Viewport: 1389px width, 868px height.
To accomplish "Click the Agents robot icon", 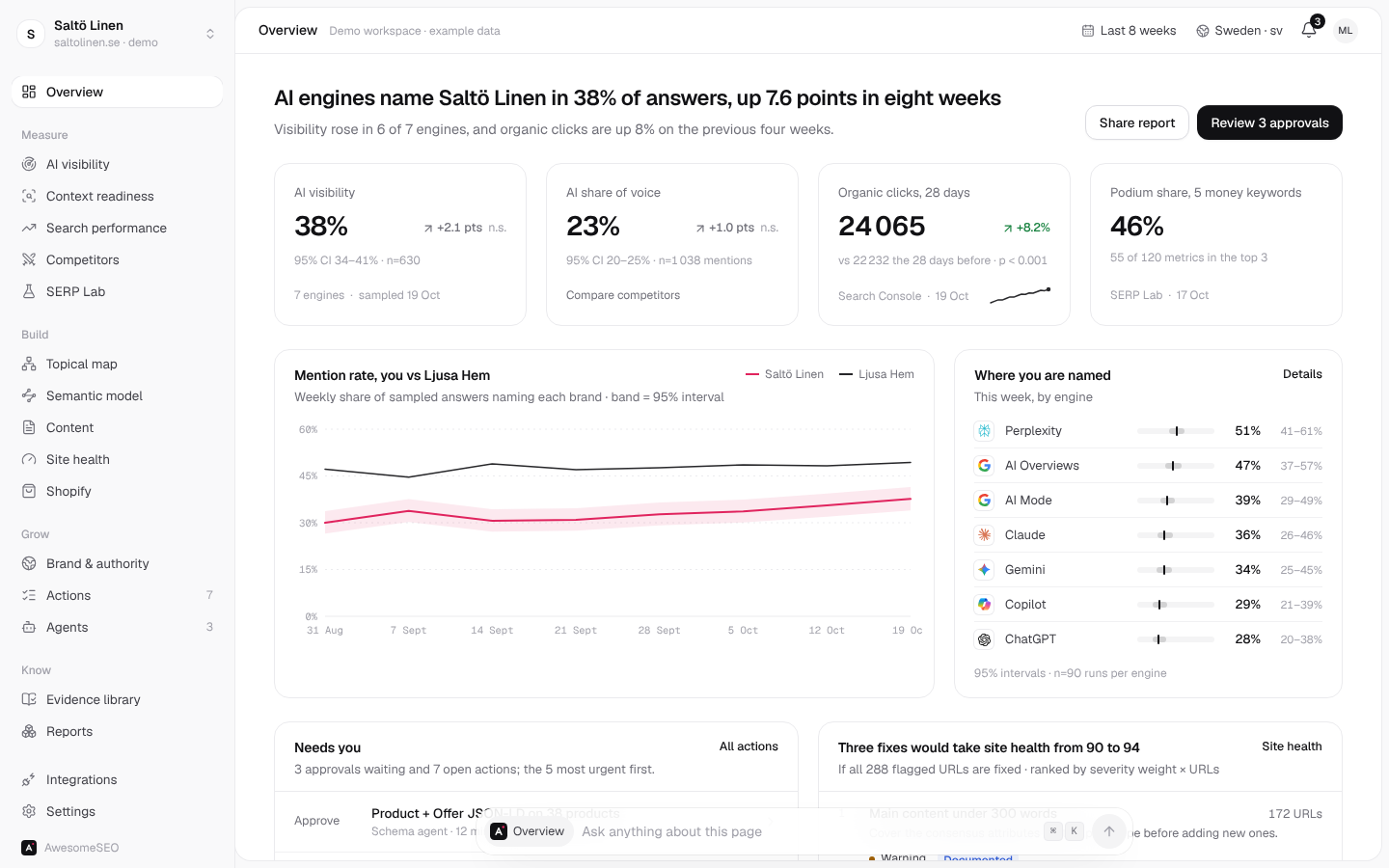I will pos(29,627).
